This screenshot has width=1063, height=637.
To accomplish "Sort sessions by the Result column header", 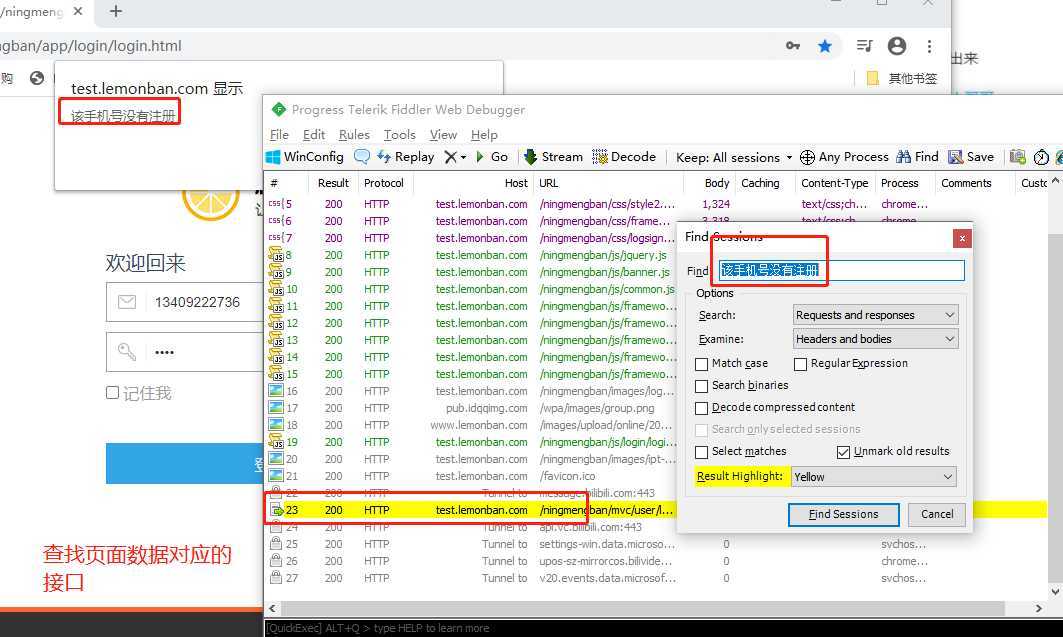I will coord(333,183).
